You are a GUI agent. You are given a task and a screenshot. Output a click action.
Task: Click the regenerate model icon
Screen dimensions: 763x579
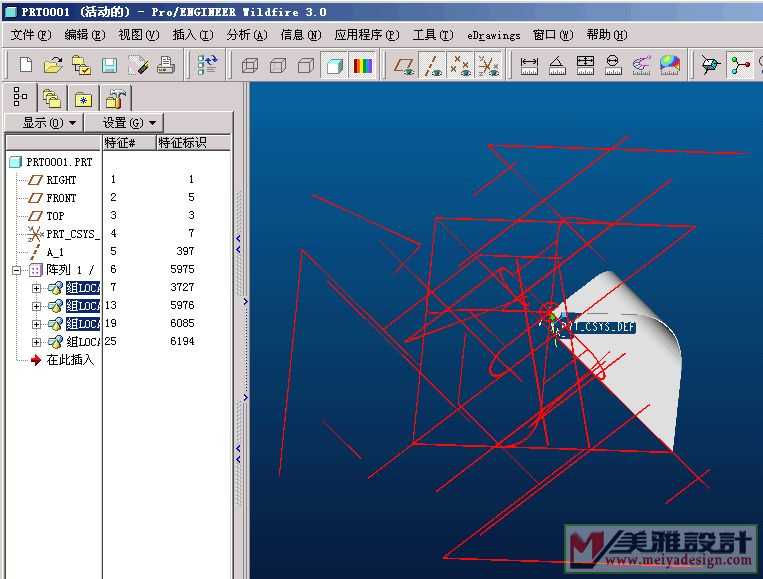coord(207,65)
